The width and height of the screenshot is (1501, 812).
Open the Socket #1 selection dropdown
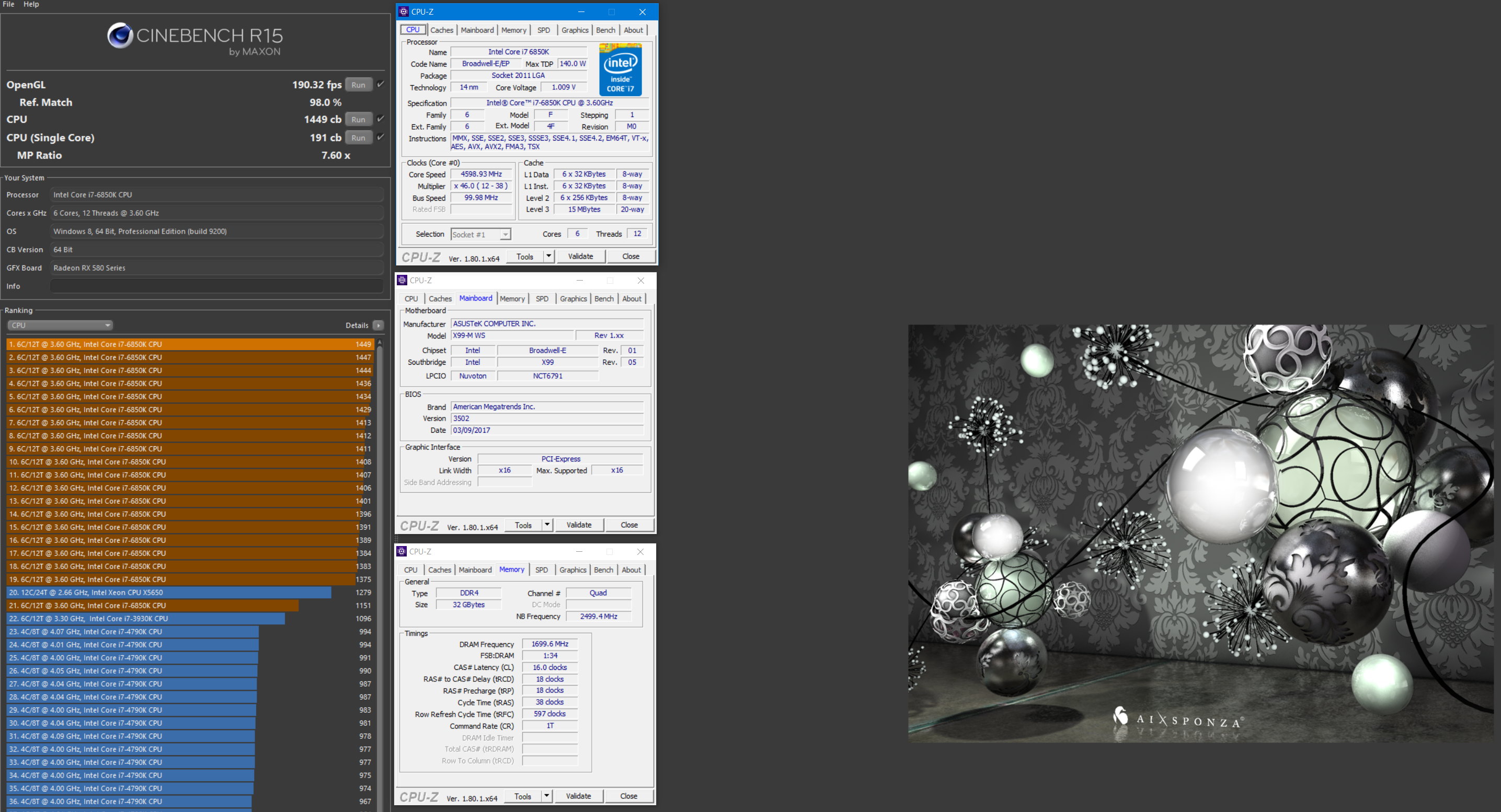(x=480, y=234)
